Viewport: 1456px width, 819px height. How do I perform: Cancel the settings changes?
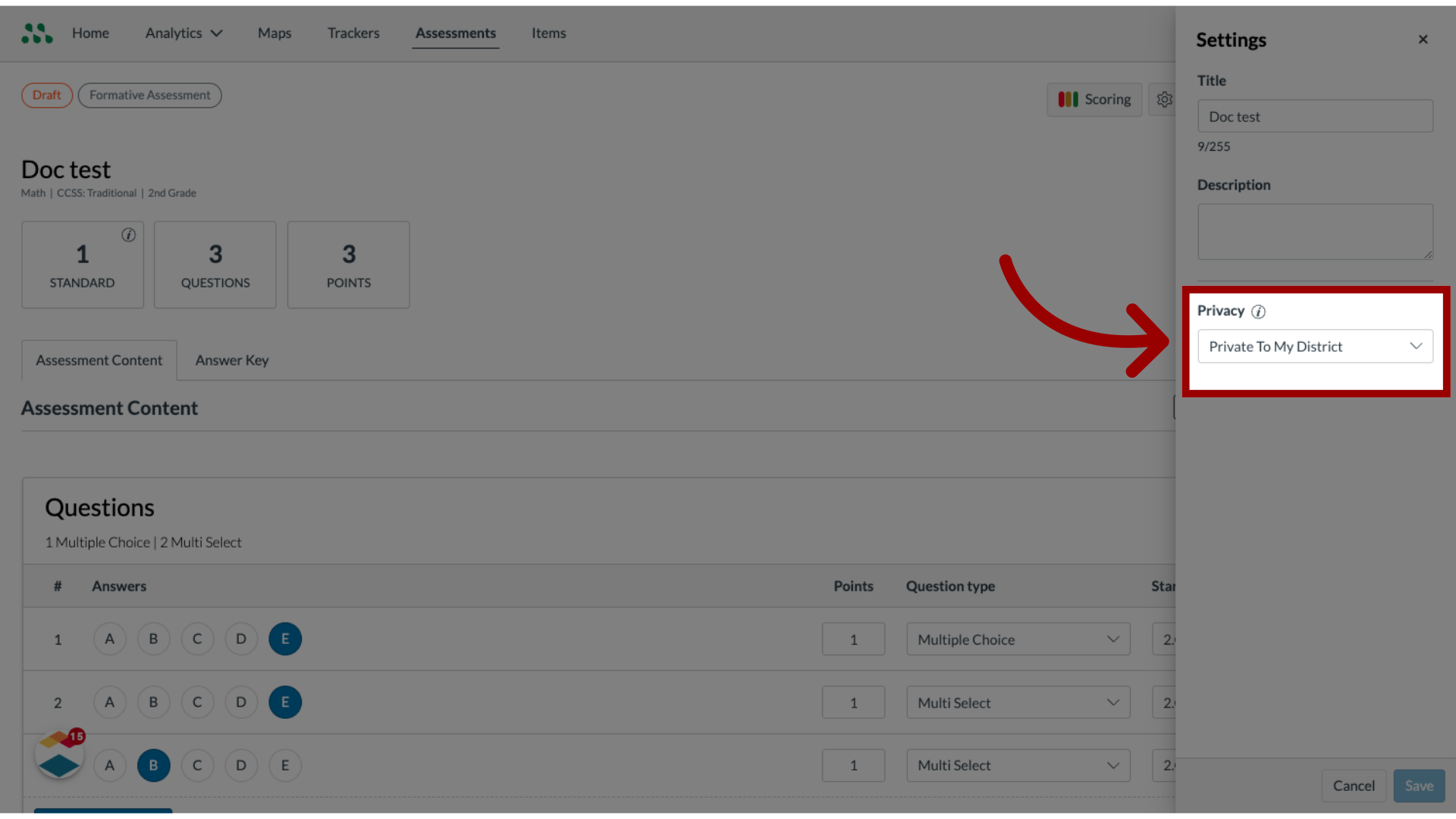(x=1354, y=786)
